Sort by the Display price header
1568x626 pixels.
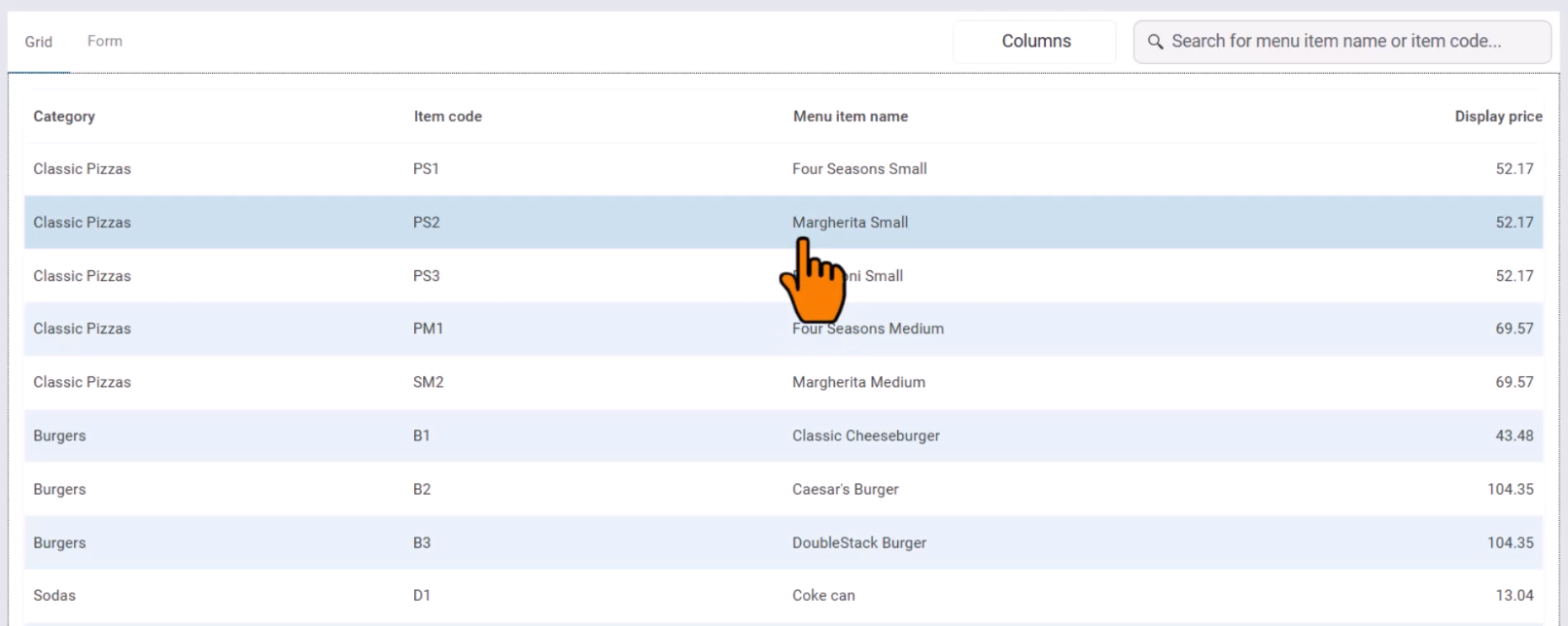pyautogui.click(x=1497, y=117)
